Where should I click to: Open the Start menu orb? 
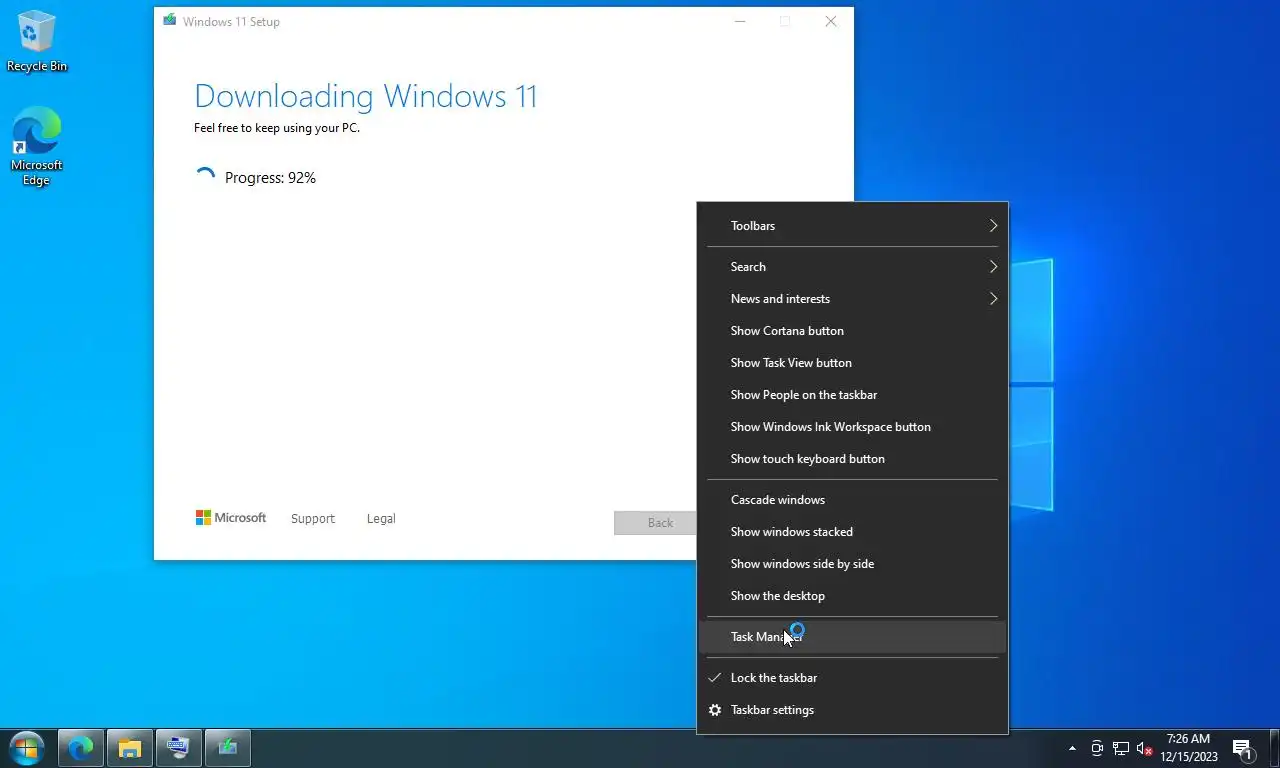tap(27, 747)
